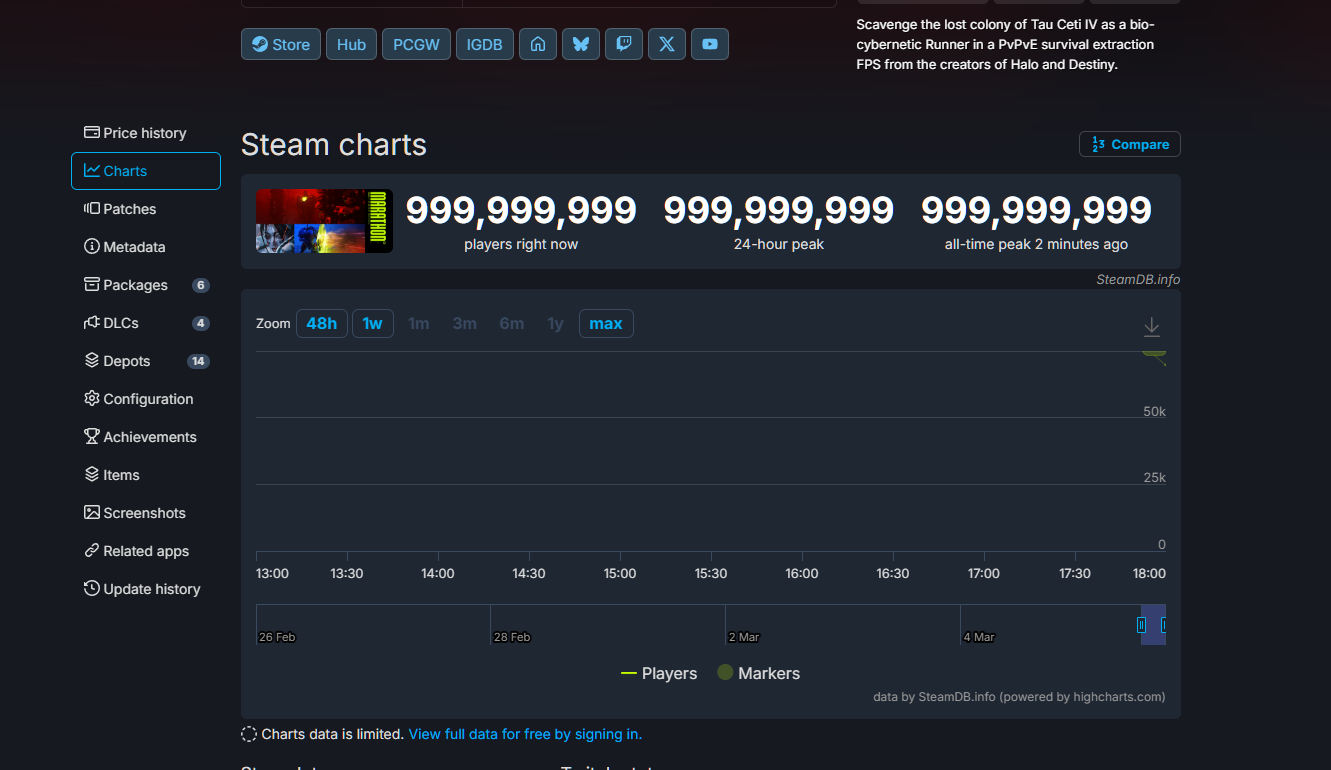Viewport: 1331px width, 770px height.
Task: Toggle the Players series in legend
Action: pos(659,673)
